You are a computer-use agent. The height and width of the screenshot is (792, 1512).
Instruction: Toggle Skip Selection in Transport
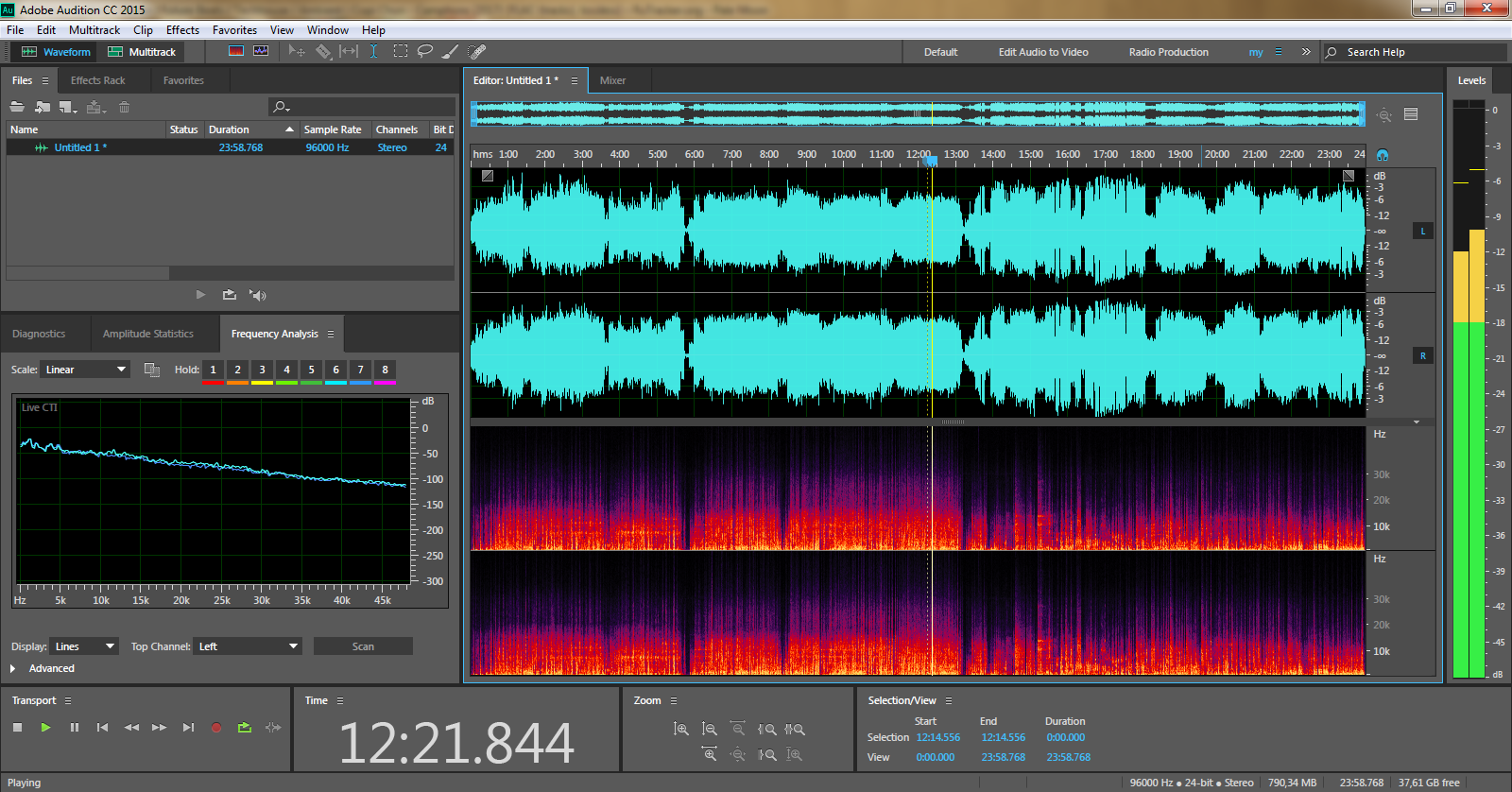(x=273, y=727)
